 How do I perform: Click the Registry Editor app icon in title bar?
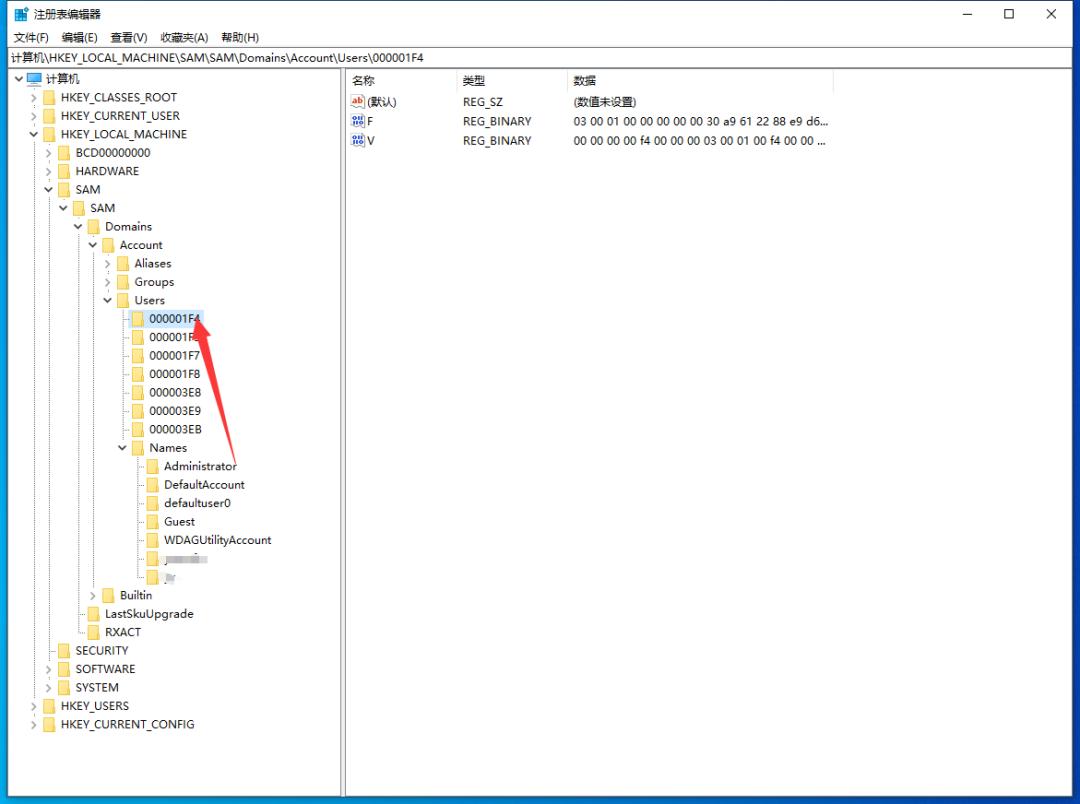21,14
